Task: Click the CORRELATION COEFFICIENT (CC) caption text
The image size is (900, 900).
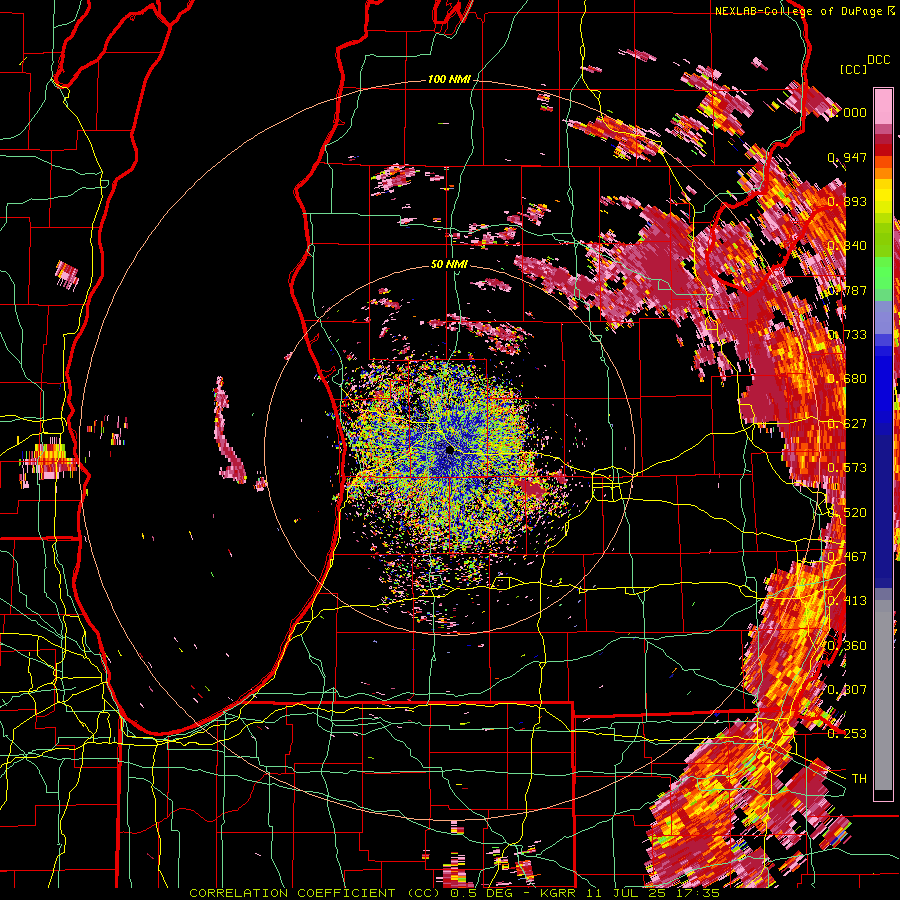Action: (x=315, y=893)
